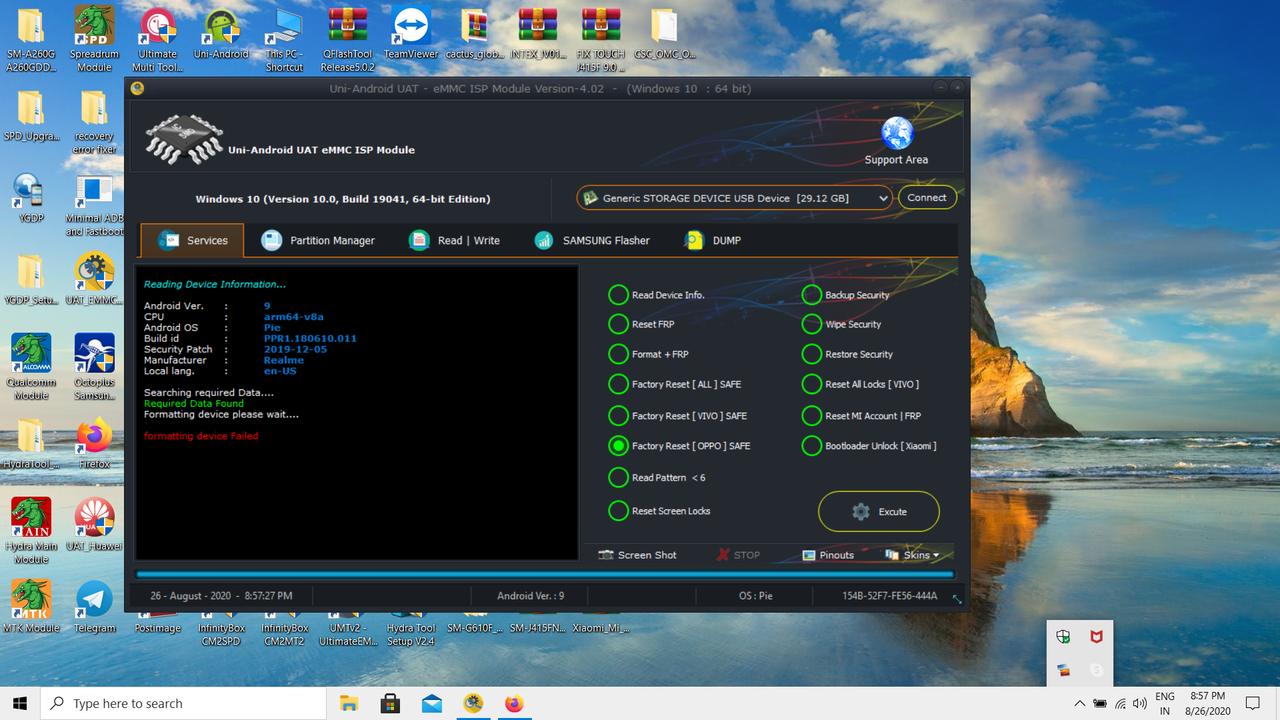Switch to the Services tab

click(191, 240)
